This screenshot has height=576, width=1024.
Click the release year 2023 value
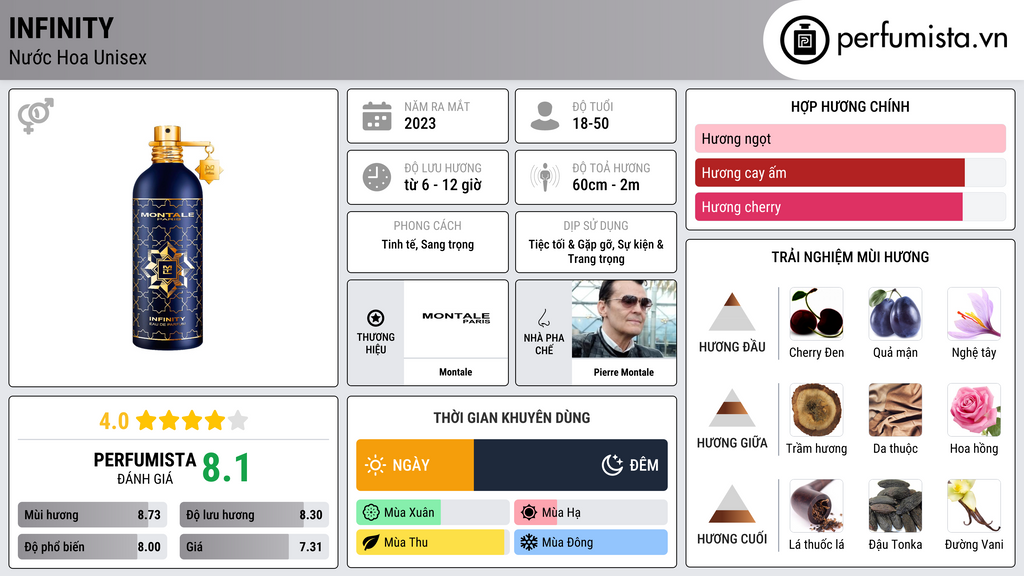(x=420, y=123)
